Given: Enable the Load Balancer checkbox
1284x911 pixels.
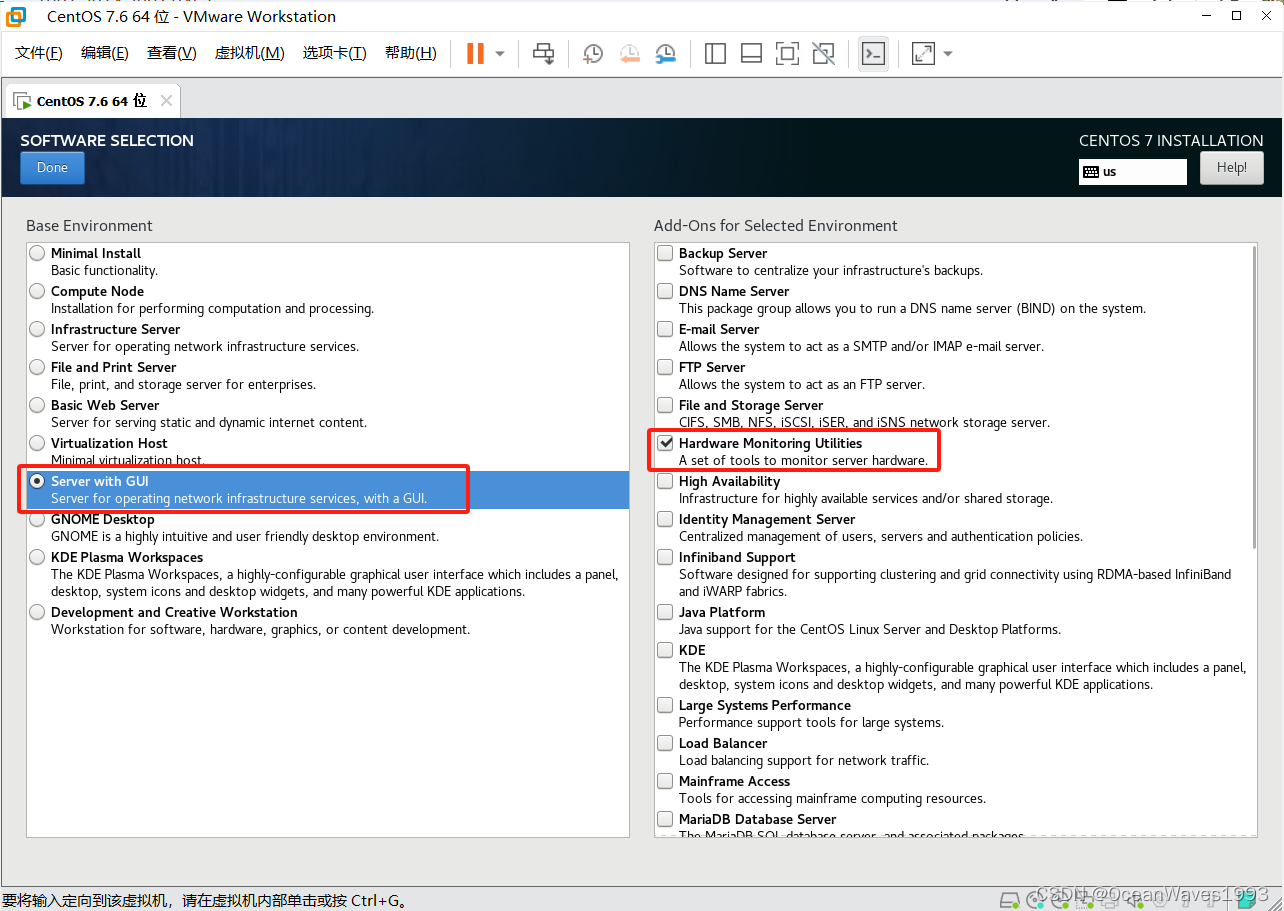Looking at the screenshot, I should tap(665, 743).
